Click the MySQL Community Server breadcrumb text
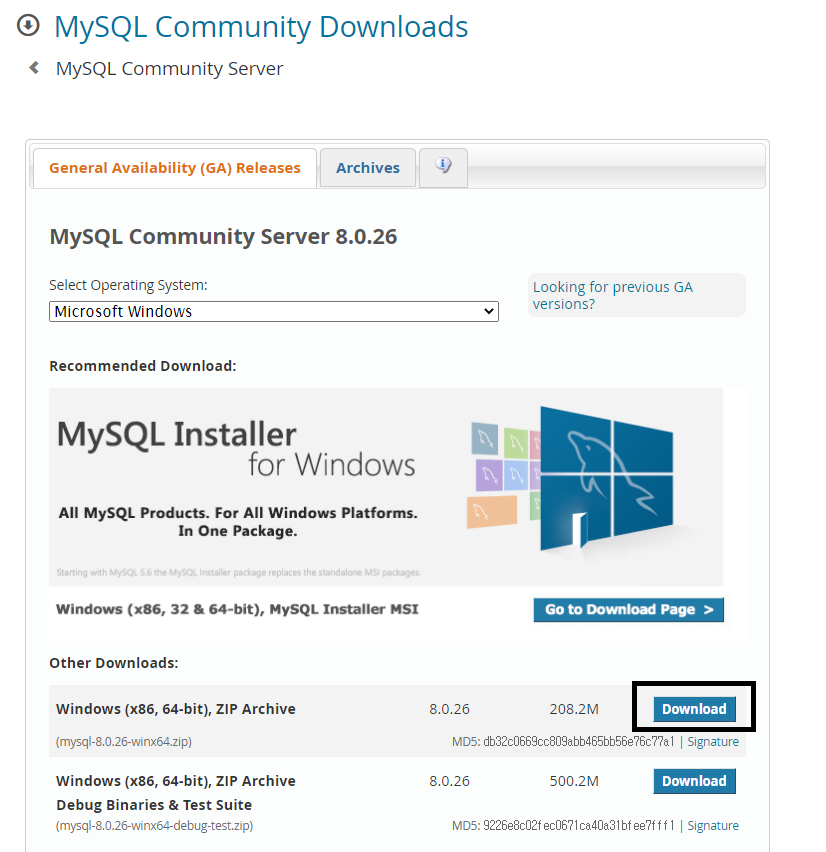This screenshot has height=852, width=826. tap(170, 68)
